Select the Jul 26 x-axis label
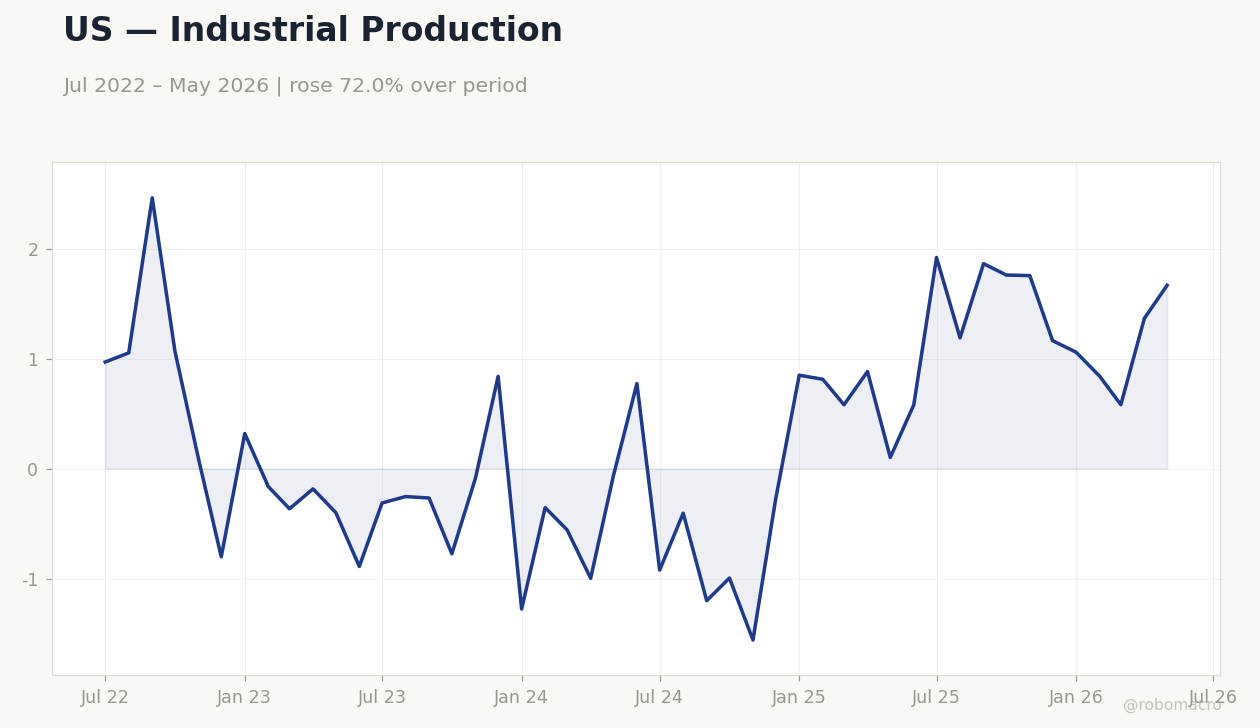 [x=1213, y=698]
